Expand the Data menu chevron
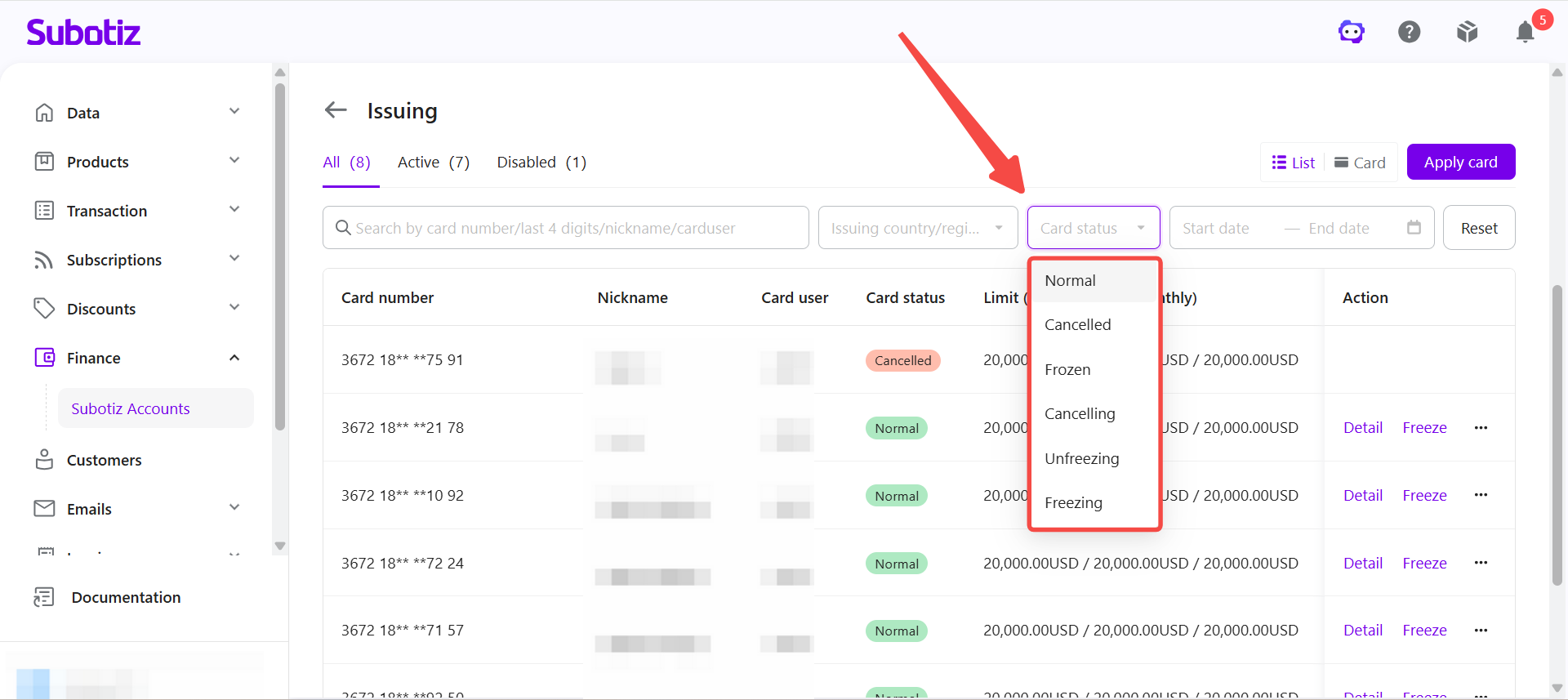Image resolution: width=1568 pixels, height=700 pixels. (234, 111)
